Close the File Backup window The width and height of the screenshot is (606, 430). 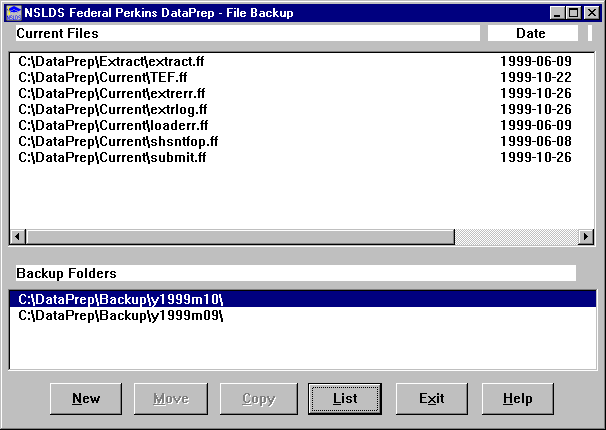592,13
